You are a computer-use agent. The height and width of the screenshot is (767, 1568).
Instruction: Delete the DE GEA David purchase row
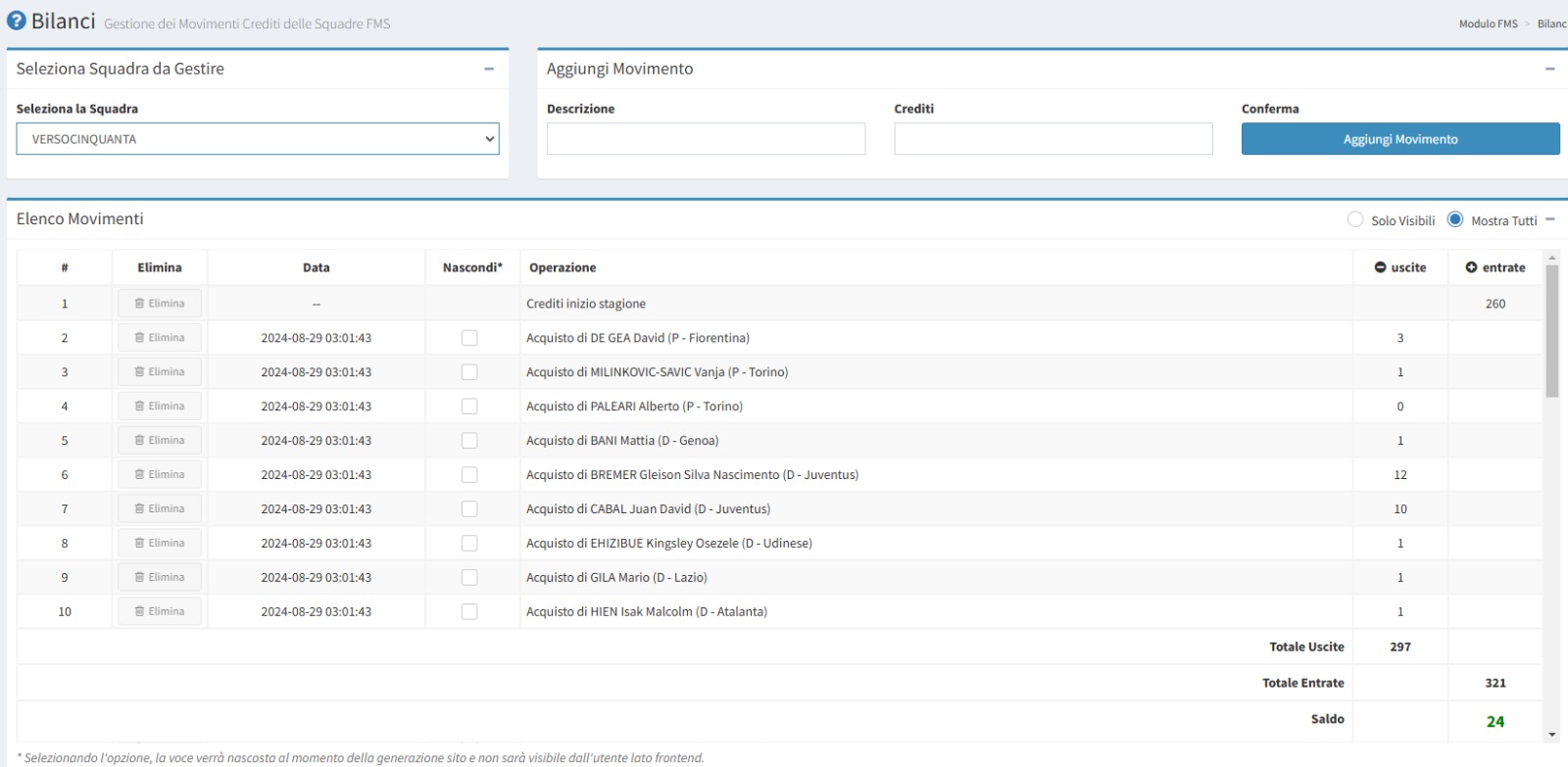click(160, 338)
